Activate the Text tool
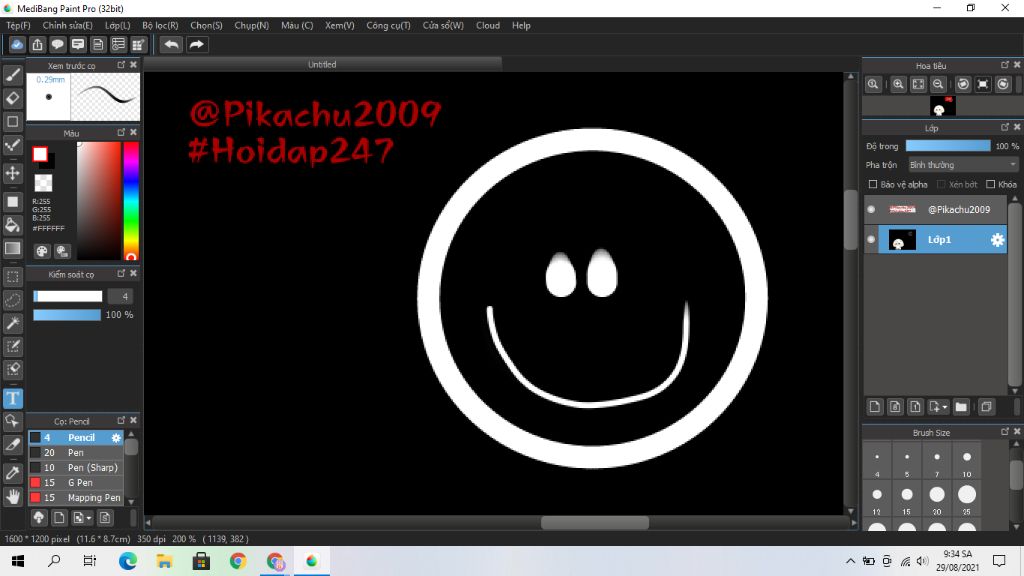The width and height of the screenshot is (1024, 576). (12, 398)
